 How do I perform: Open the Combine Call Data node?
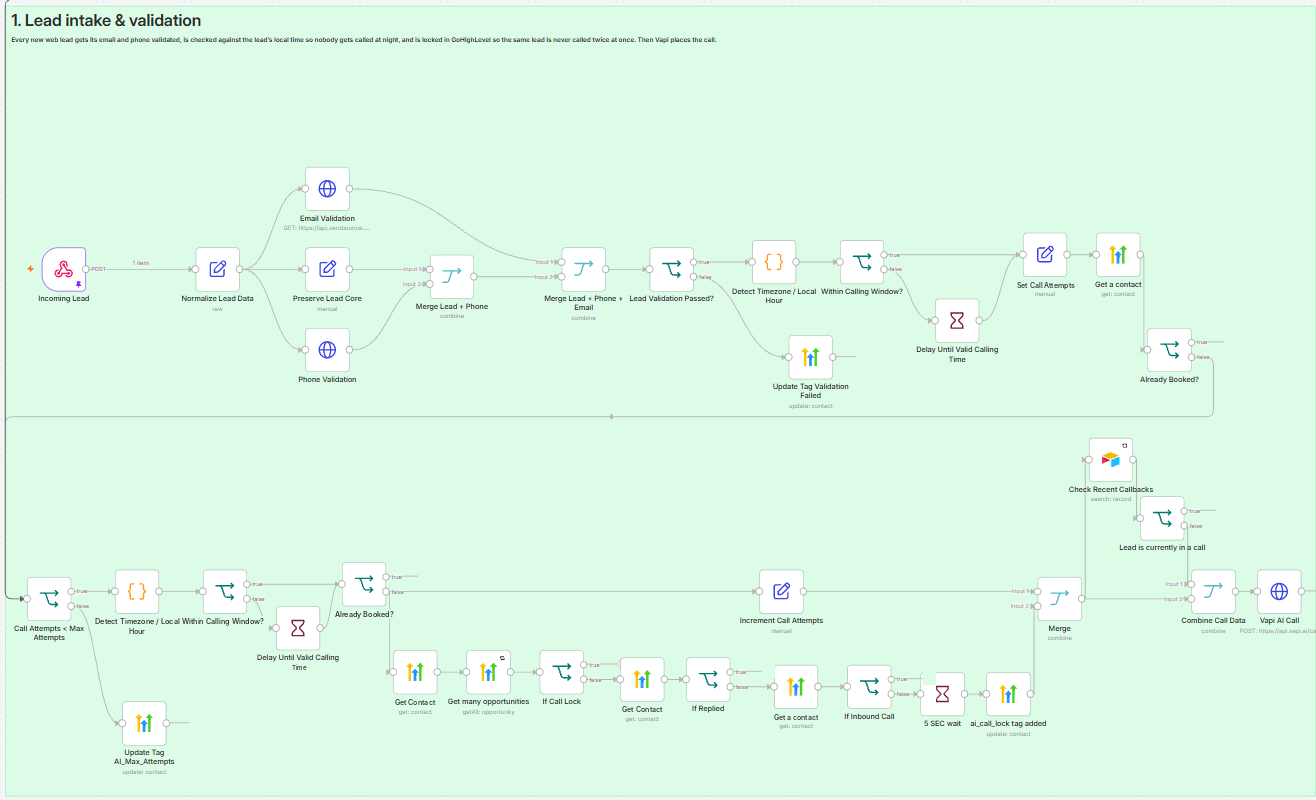pyautogui.click(x=1213, y=592)
